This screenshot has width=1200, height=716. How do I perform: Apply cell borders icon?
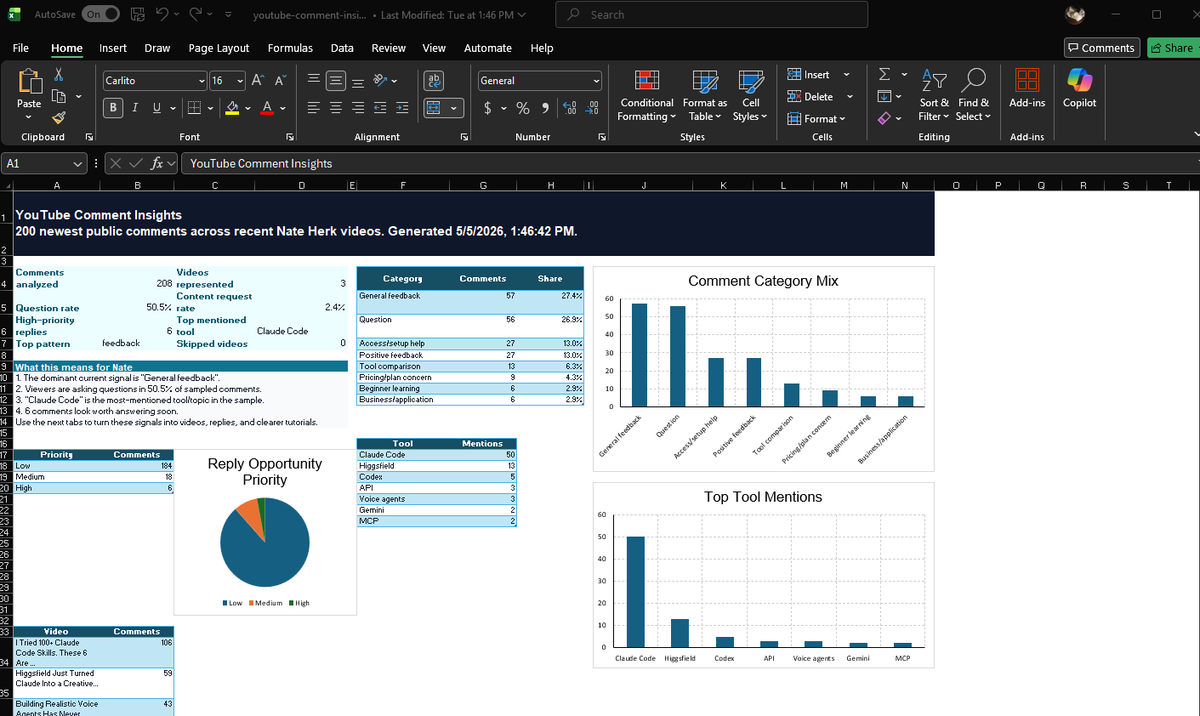(x=194, y=108)
